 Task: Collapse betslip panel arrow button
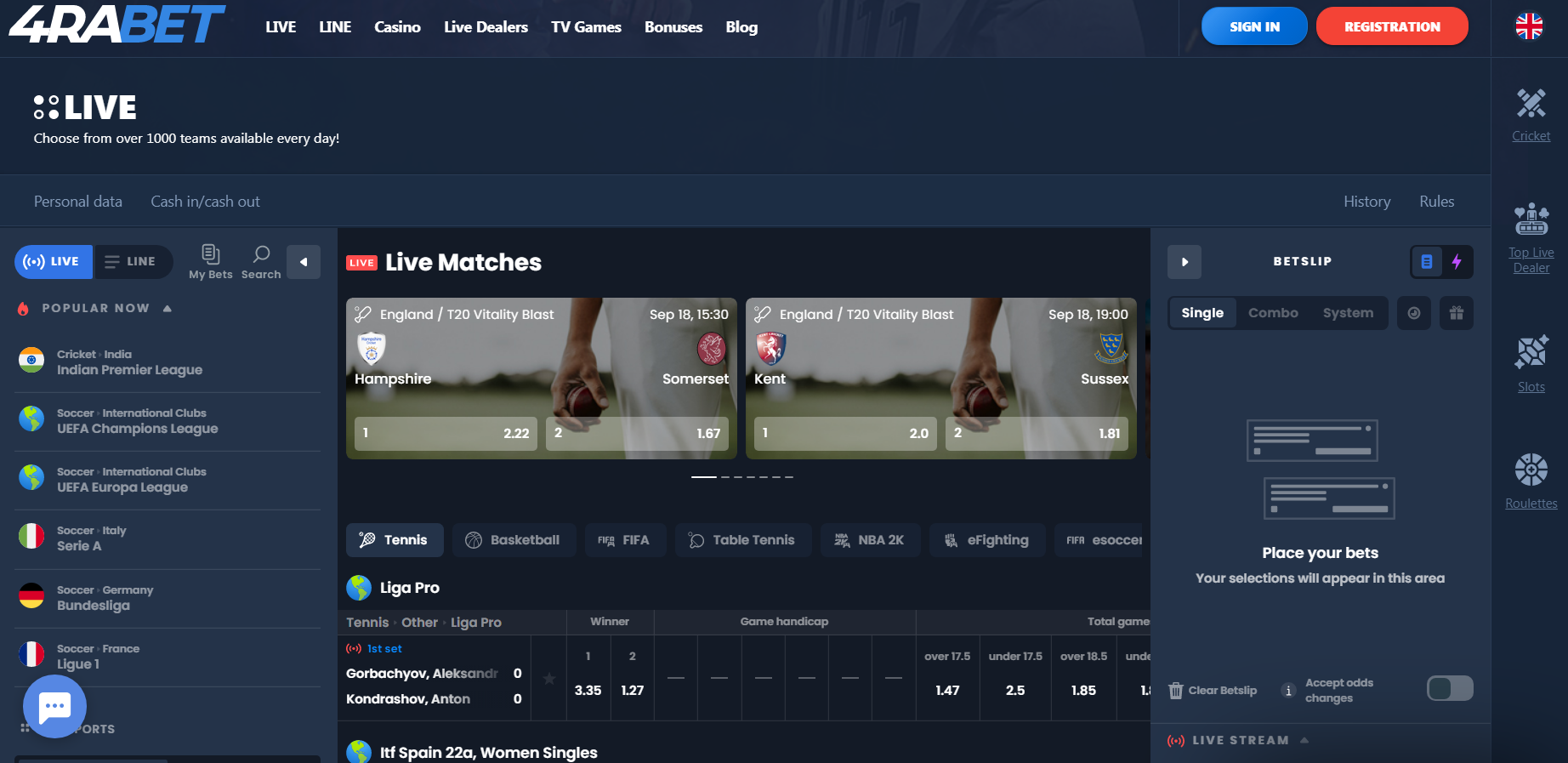pos(1185,262)
